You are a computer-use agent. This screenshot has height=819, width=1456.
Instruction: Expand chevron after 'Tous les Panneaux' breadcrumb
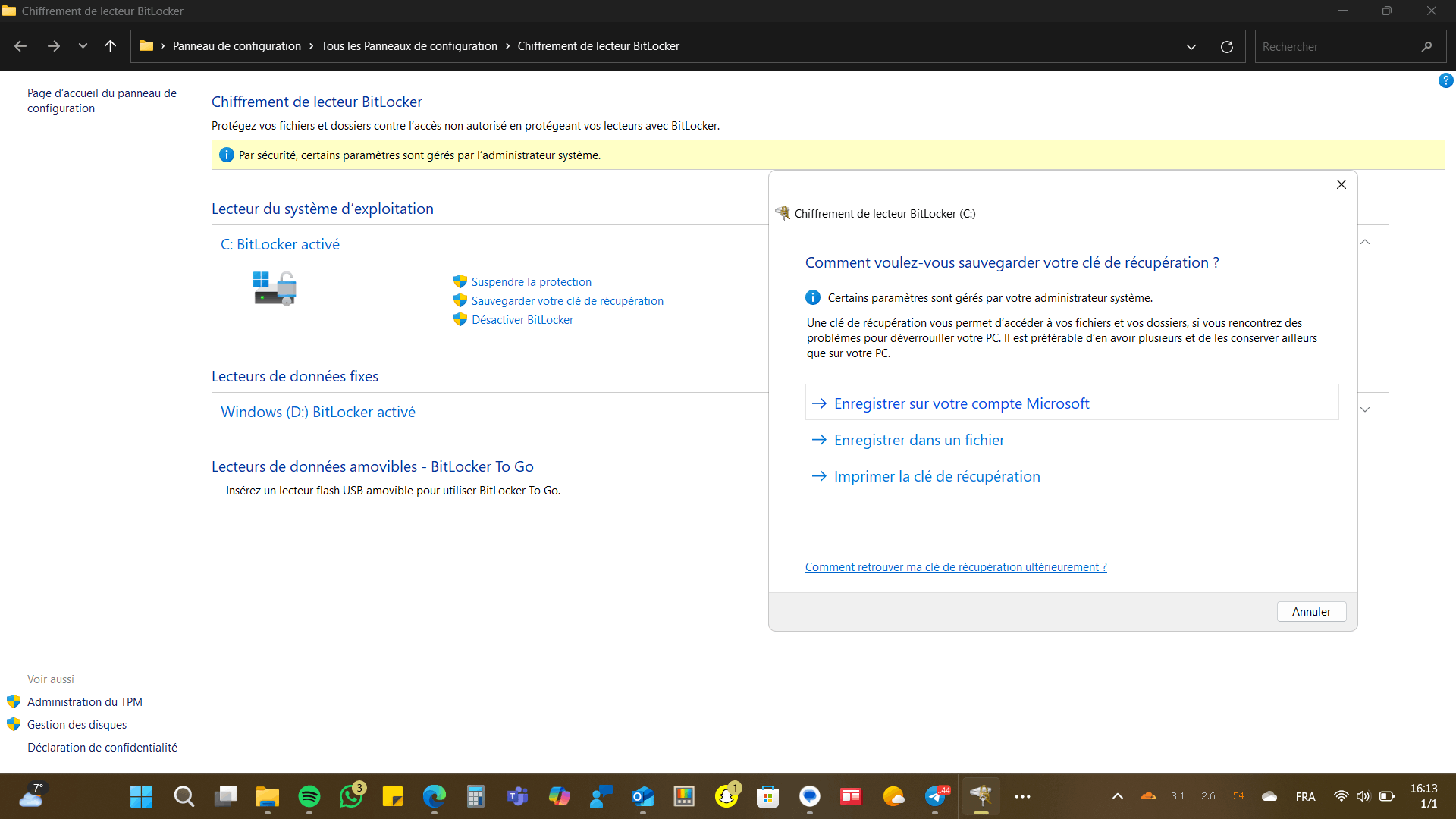pyautogui.click(x=507, y=46)
